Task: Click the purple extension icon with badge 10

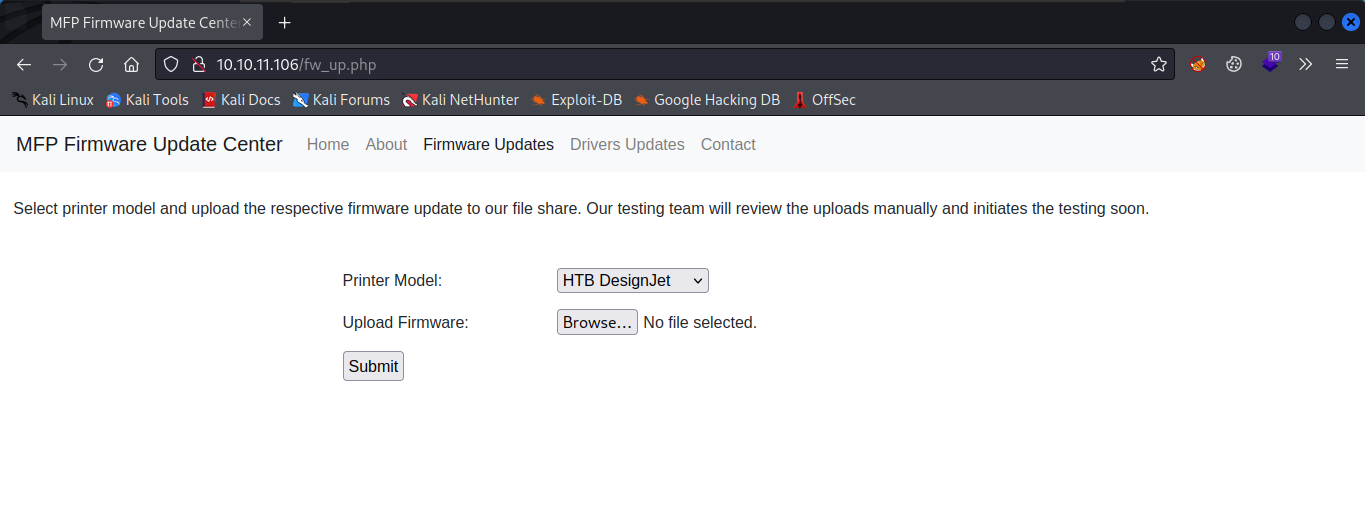Action: (x=1270, y=63)
